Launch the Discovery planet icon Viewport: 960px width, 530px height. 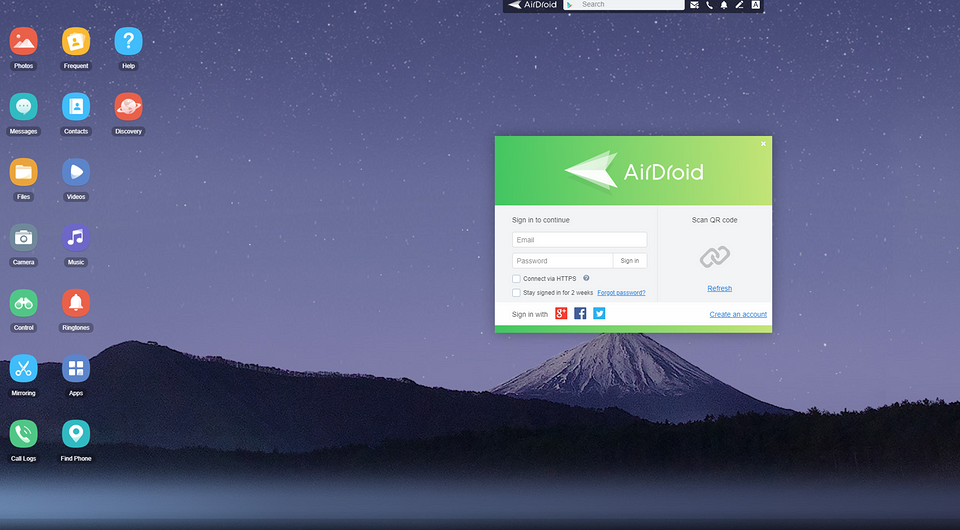point(128,107)
